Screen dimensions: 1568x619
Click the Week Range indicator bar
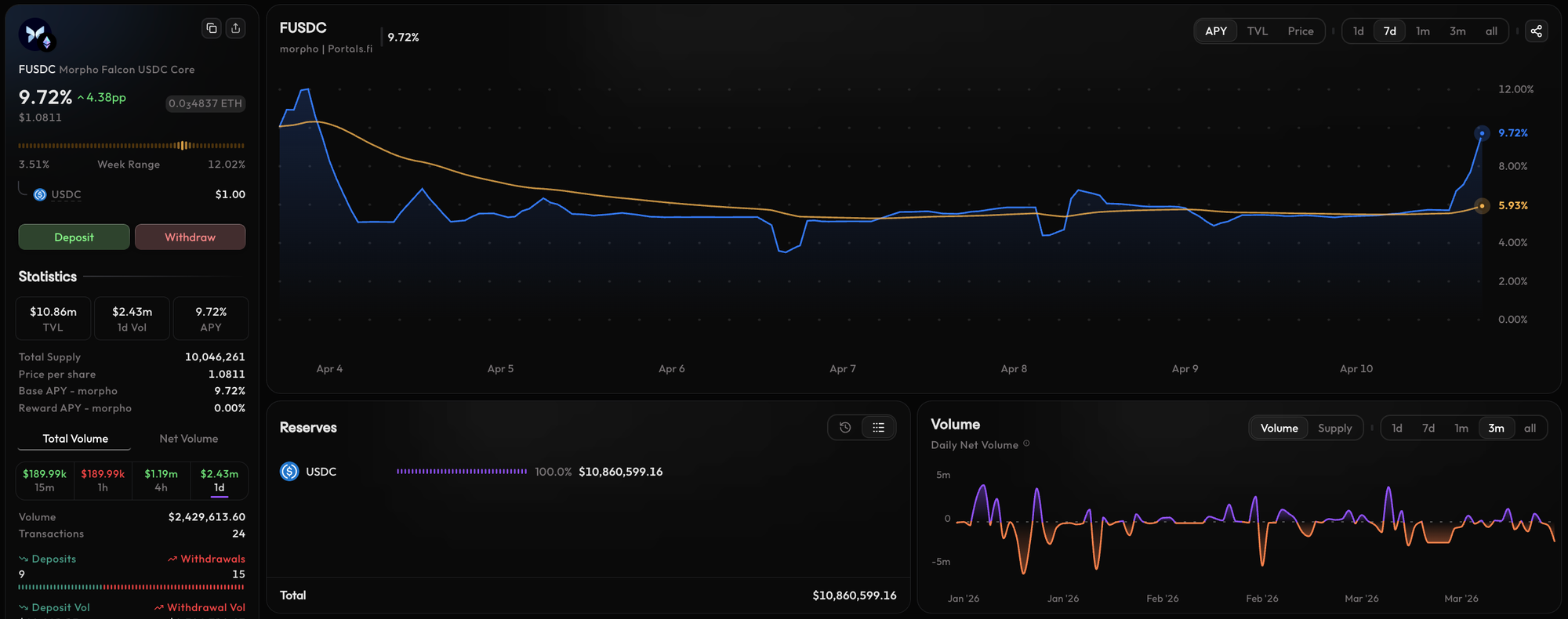tap(132, 146)
